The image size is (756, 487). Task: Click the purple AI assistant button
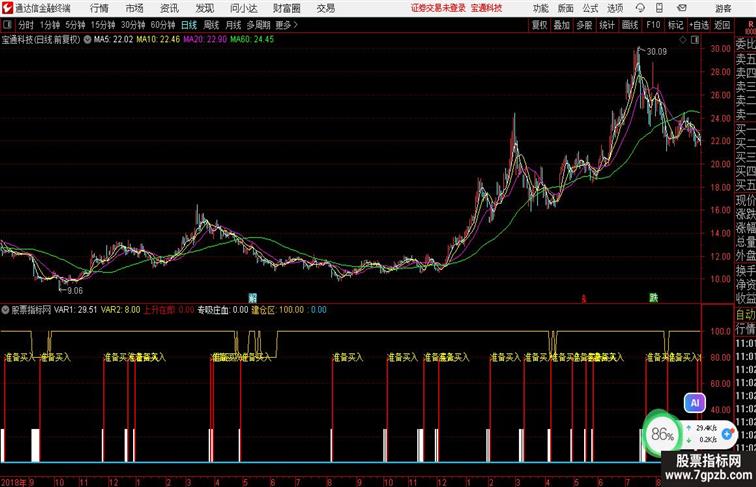coord(695,403)
